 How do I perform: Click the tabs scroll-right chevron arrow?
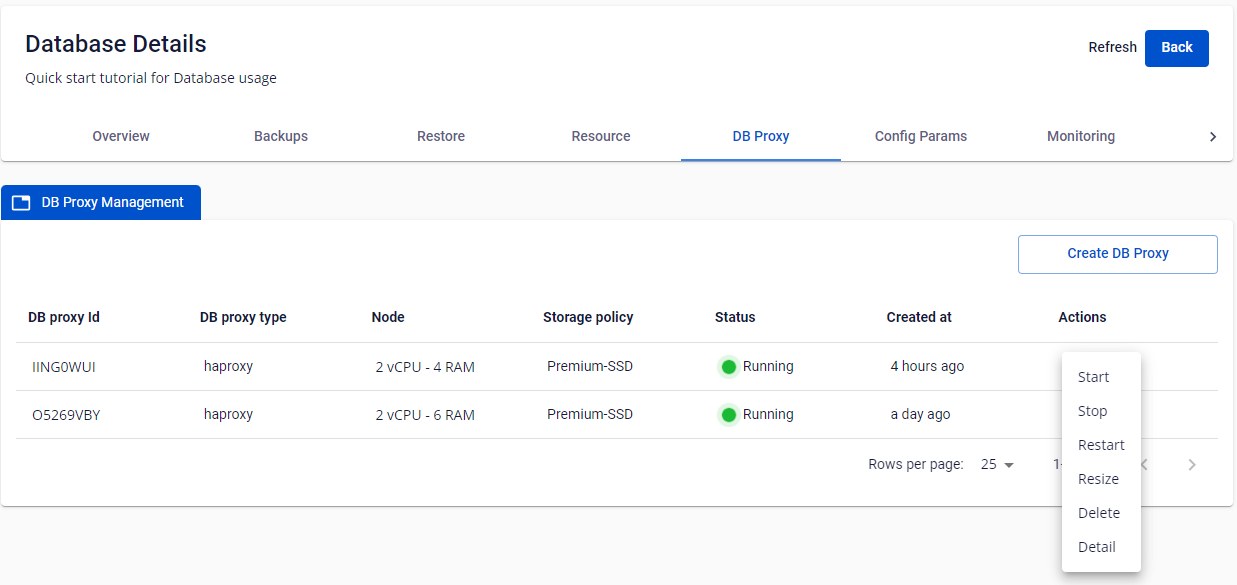coord(1212,137)
